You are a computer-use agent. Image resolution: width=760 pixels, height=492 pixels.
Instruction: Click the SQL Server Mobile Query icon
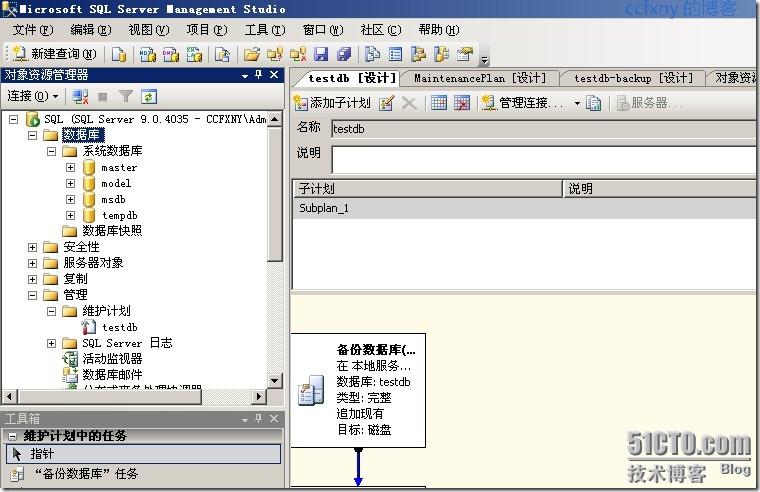pyautogui.click(x=222, y=54)
